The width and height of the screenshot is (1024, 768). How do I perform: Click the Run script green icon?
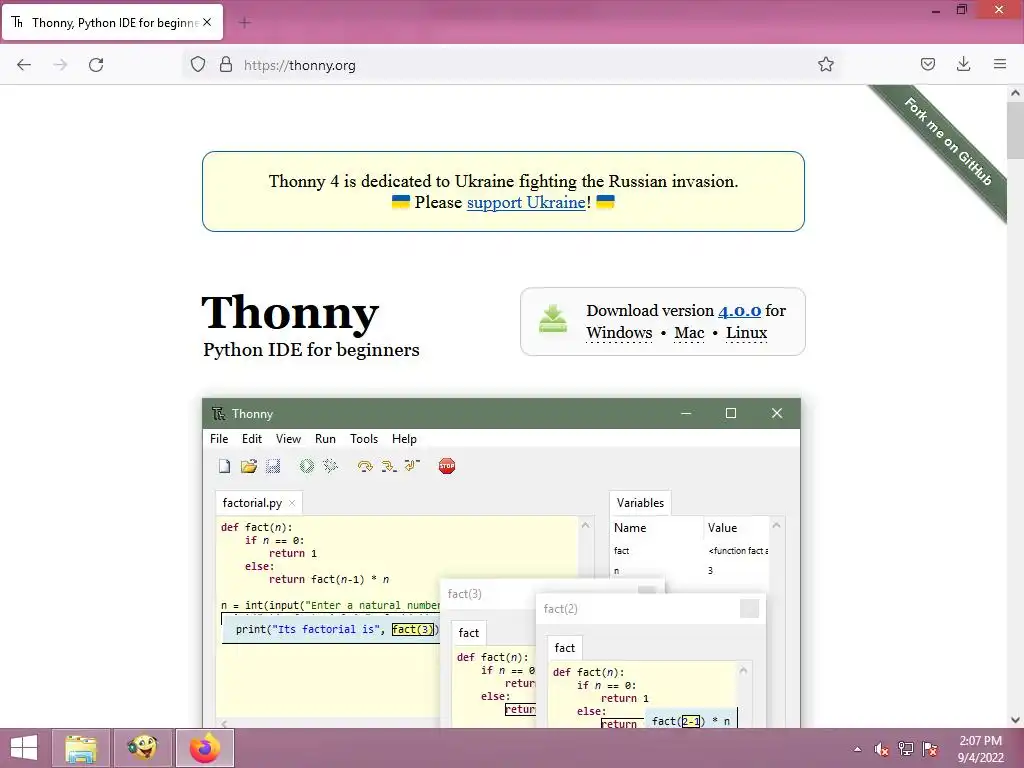pos(306,466)
